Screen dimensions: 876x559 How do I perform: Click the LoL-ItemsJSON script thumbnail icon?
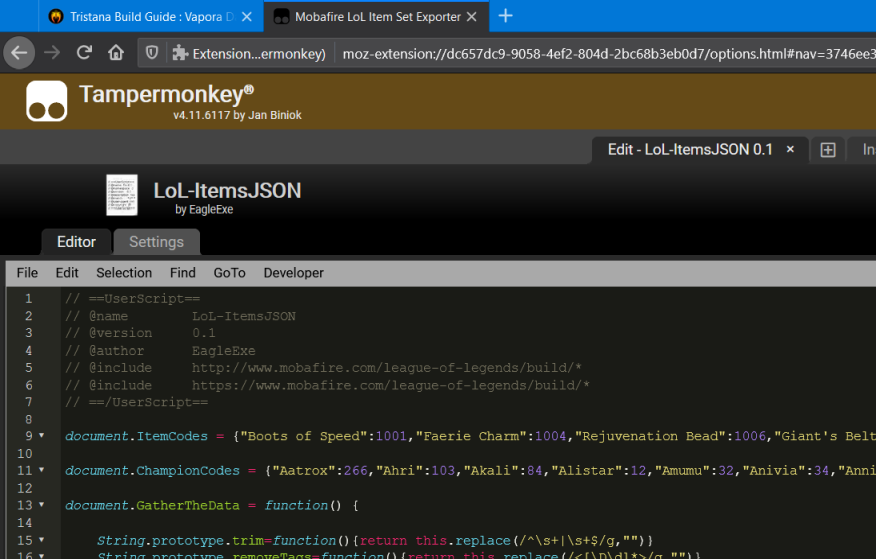click(x=122, y=195)
